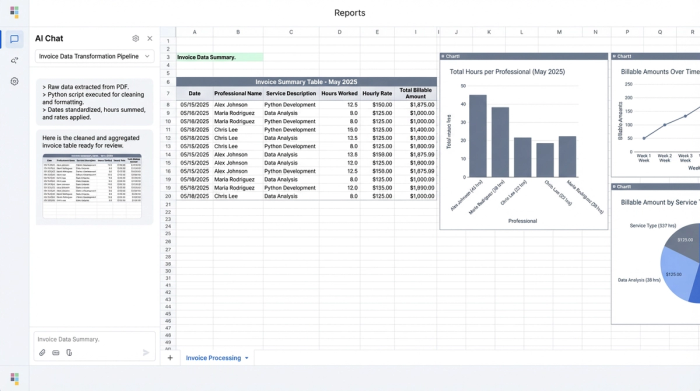This screenshot has height=391, width=700.
Task: Click the third icon in the chat input toolbar
Action: point(69,353)
